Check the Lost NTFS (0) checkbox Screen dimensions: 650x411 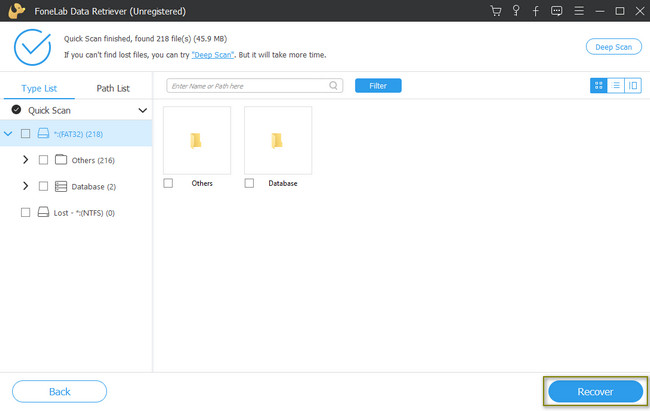(25, 212)
